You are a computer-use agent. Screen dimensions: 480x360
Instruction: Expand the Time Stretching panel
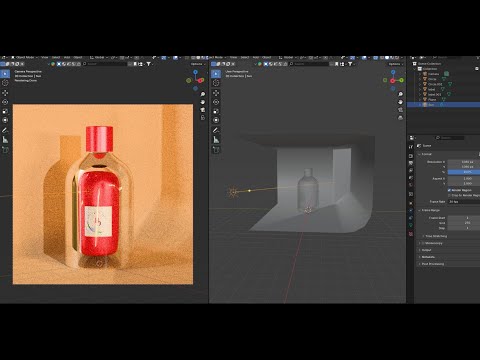click(x=423, y=236)
